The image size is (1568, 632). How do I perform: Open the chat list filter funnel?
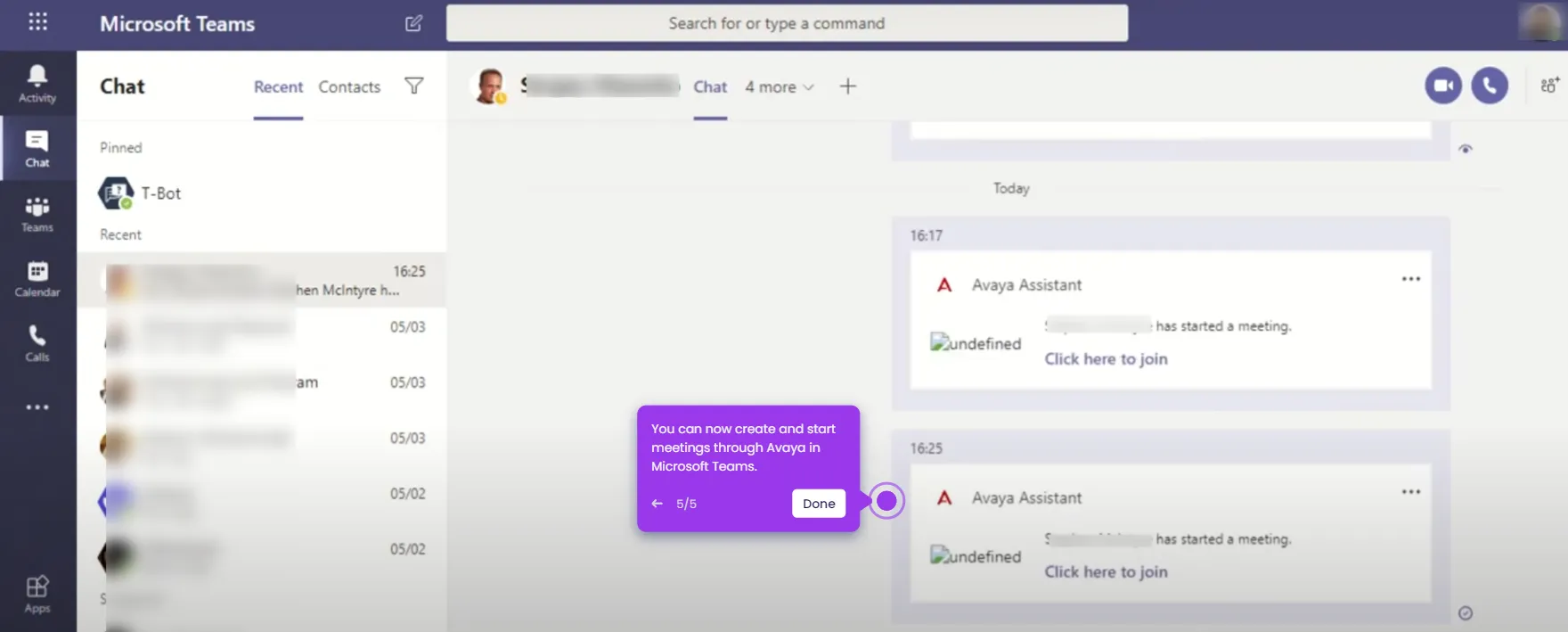coord(414,86)
